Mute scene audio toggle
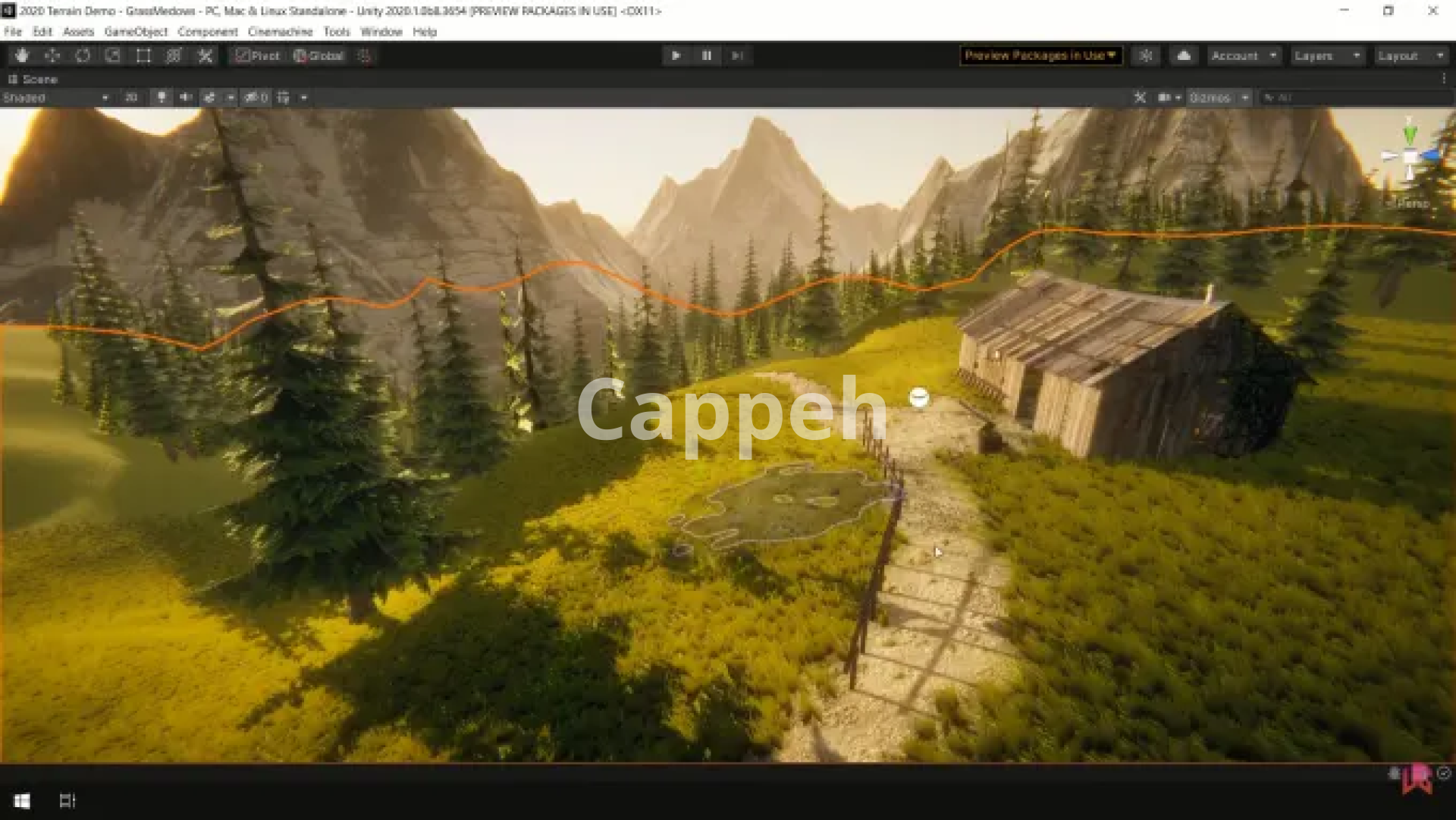 click(185, 98)
